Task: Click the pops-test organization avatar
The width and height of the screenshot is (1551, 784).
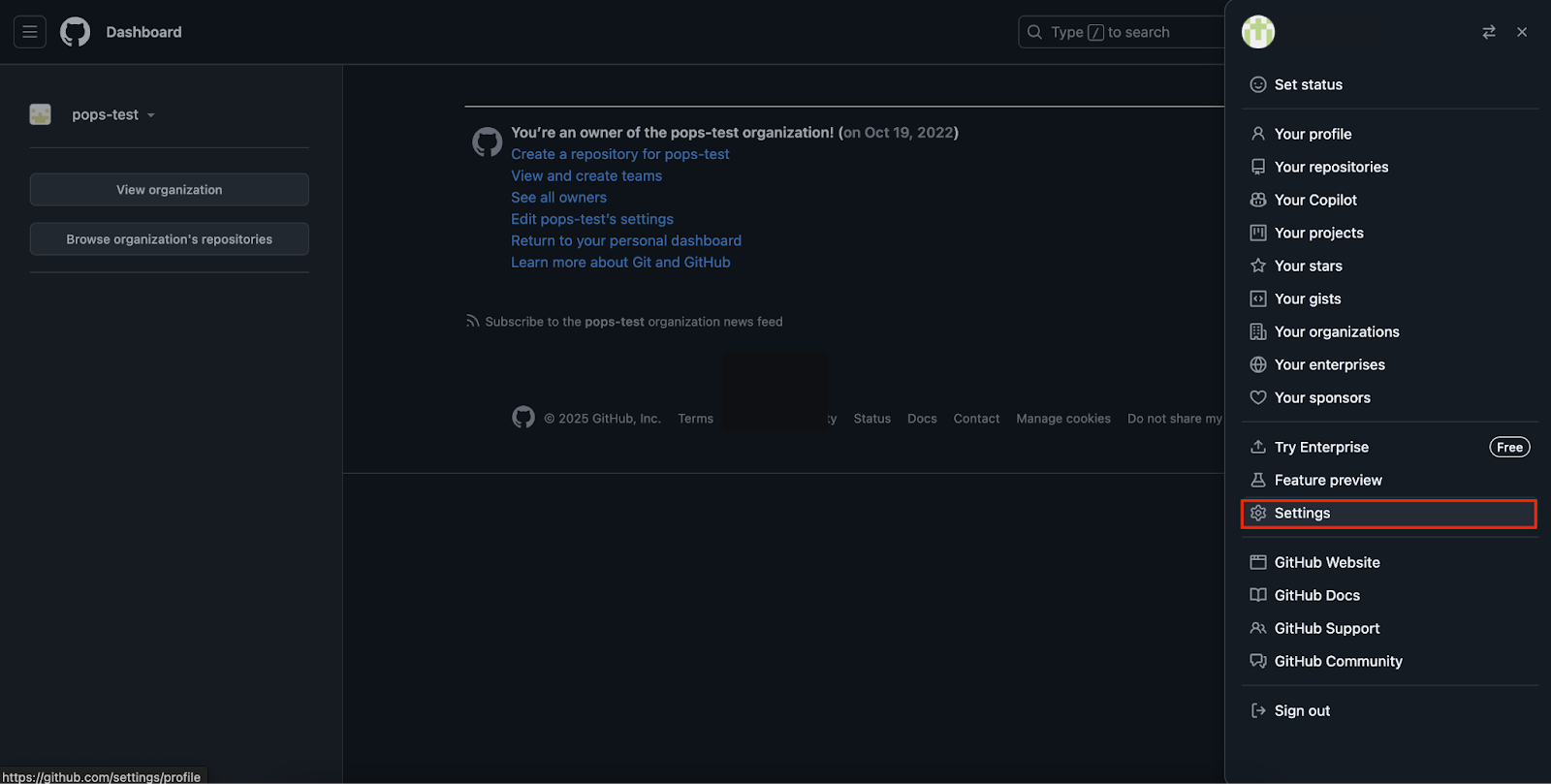Action: click(x=41, y=114)
